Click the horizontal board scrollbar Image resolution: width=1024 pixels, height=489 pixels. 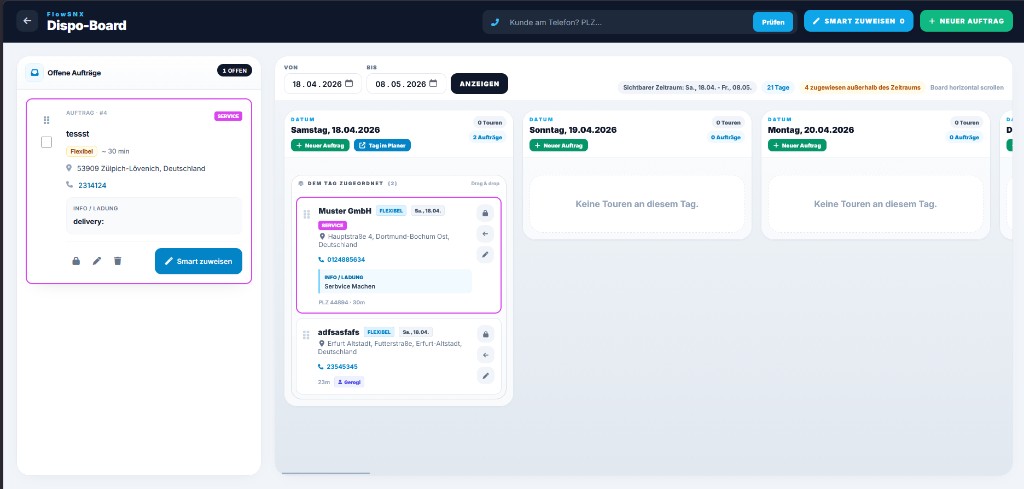pyautogui.click(x=326, y=473)
